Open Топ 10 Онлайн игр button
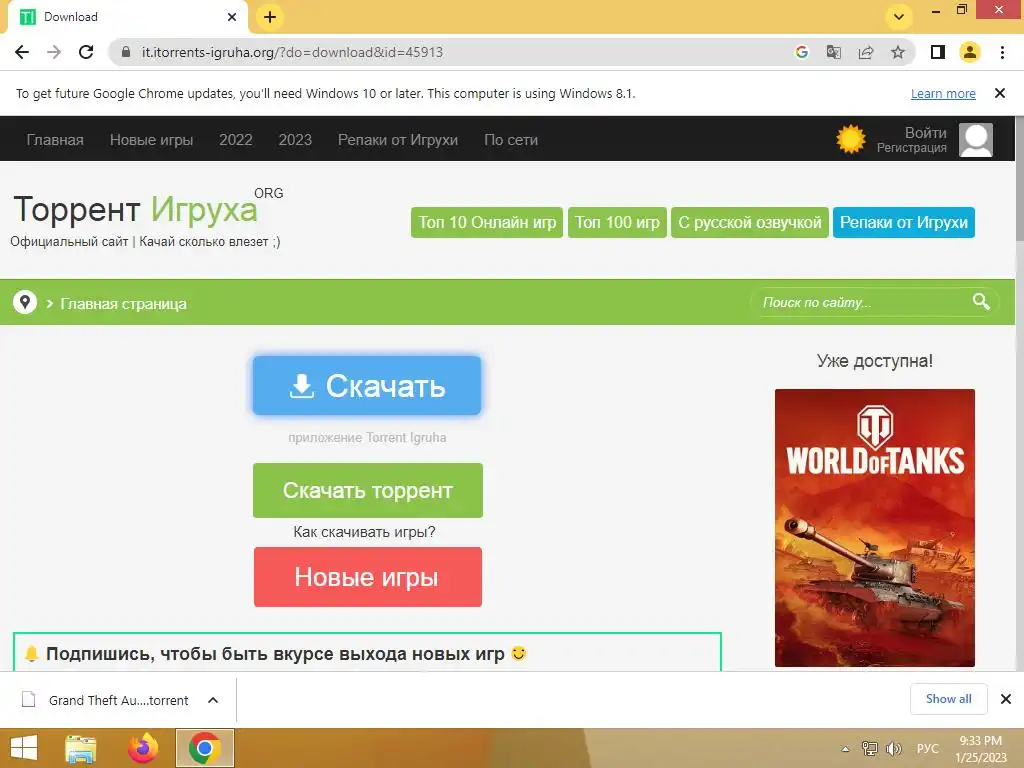Screen dimensions: 1024x768 pyautogui.click(x=487, y=223)
